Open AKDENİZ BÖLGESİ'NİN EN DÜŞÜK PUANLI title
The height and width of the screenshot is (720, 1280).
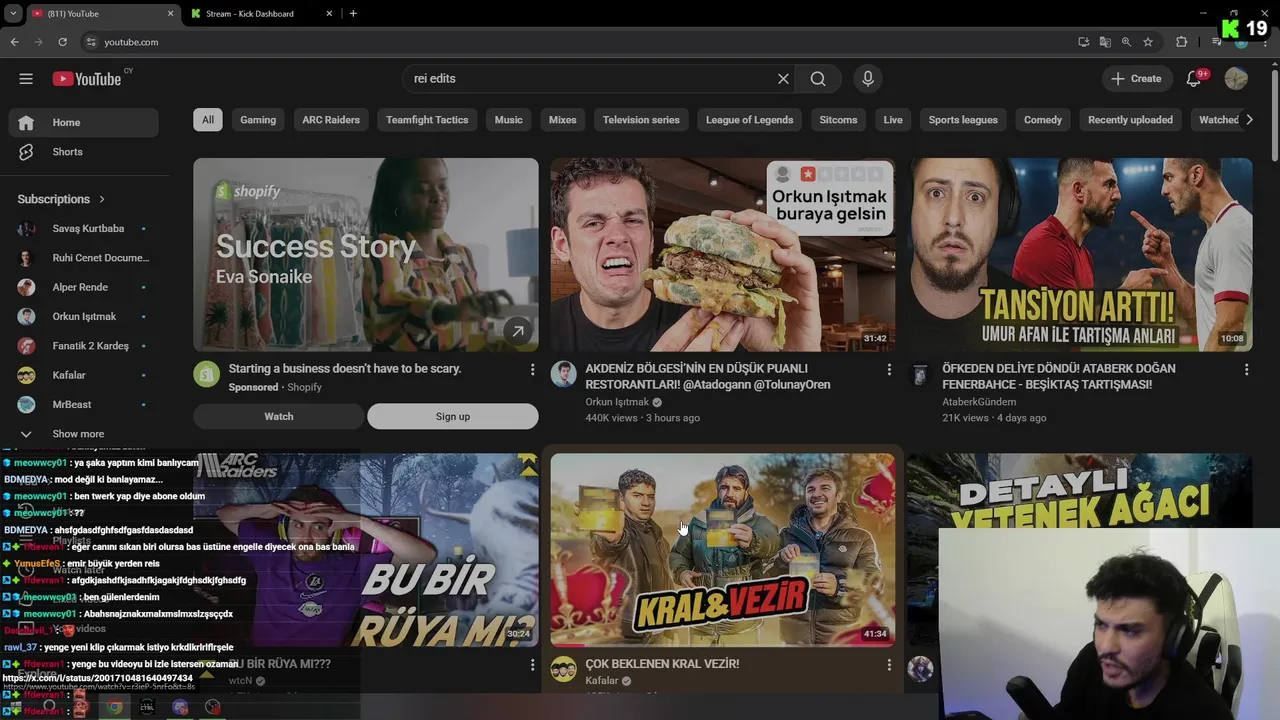(x=708, y=376)
